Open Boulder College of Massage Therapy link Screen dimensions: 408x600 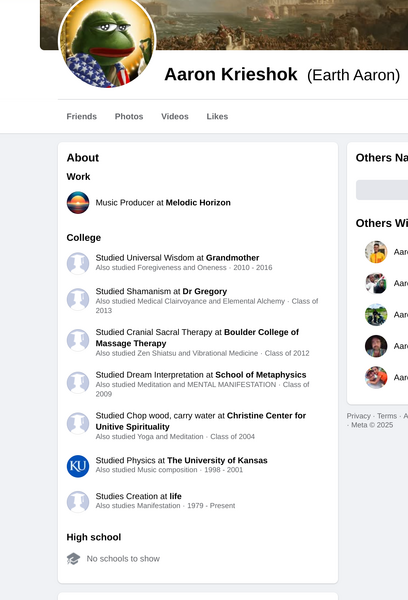(197, 338)
